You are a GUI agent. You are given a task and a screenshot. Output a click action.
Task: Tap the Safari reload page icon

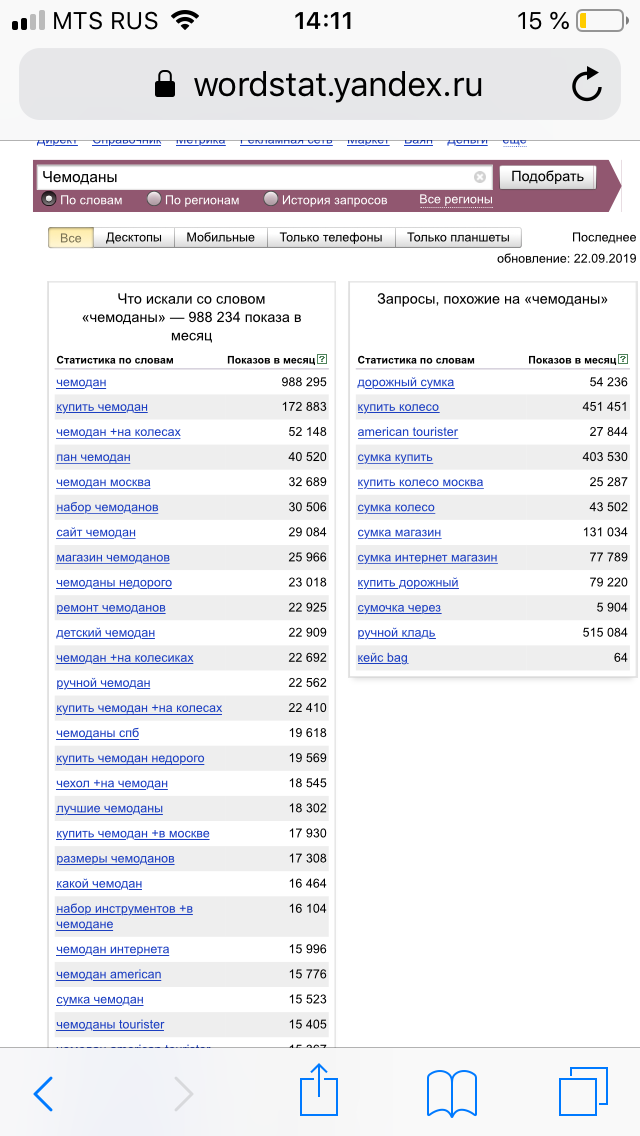point(586,85)
